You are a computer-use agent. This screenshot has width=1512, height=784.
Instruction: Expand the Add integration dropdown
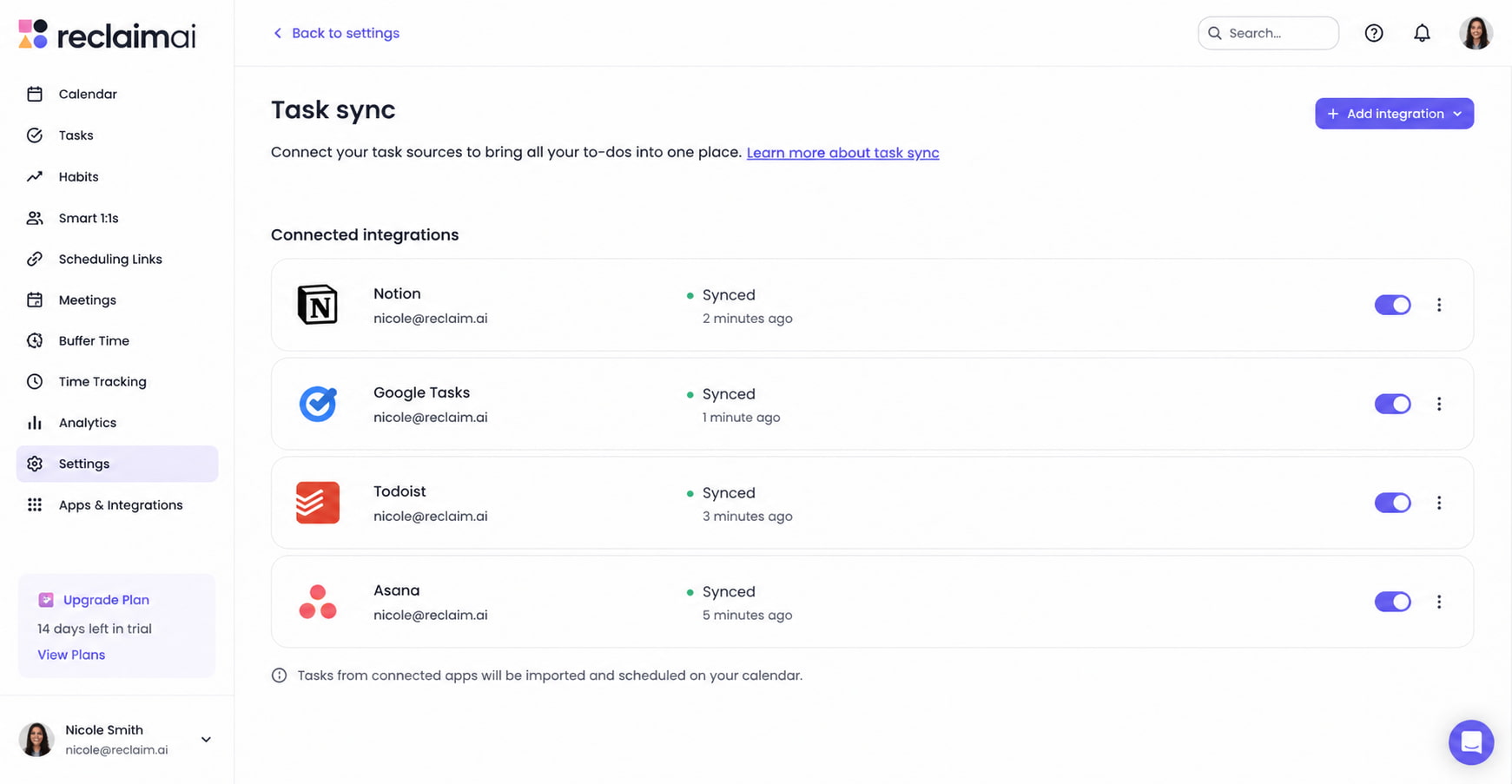[x=1394, y=114]
